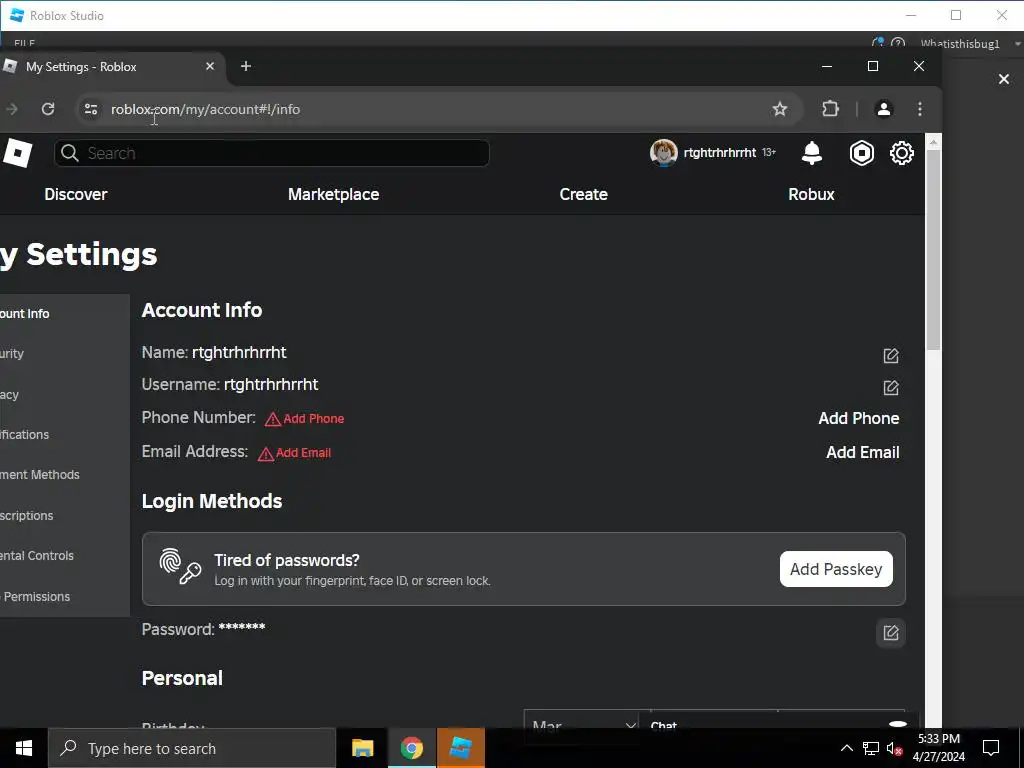The image size is (1024, 768).
Task: Click the network tray icon
Action: [871, 748]
